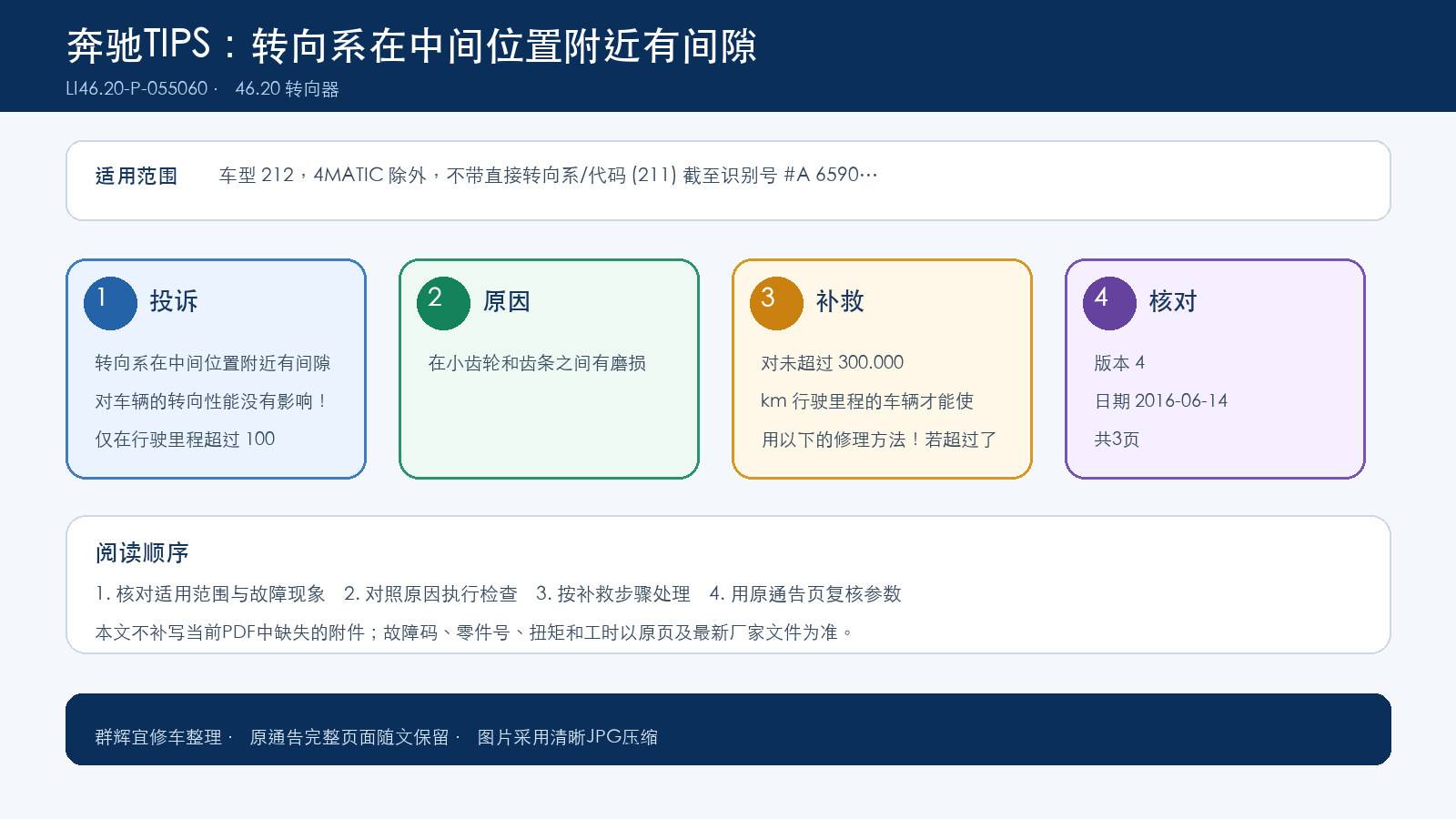Click the cause text 在小齿轮和齿条之间有磨损
The height and width of the screenshot is (819, 1456).
537,363
